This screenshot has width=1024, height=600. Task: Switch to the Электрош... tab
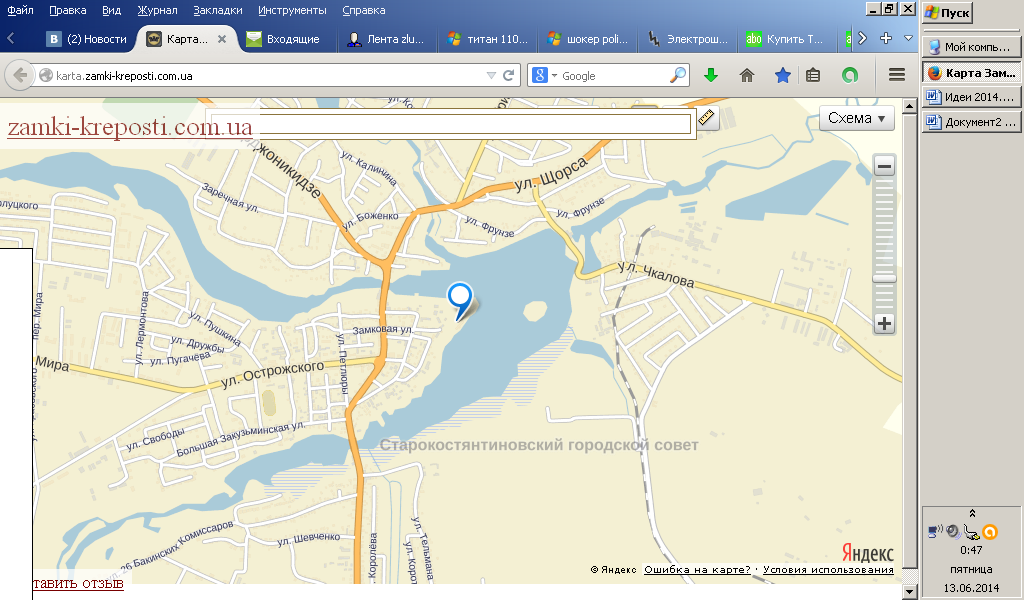point(688,39)
